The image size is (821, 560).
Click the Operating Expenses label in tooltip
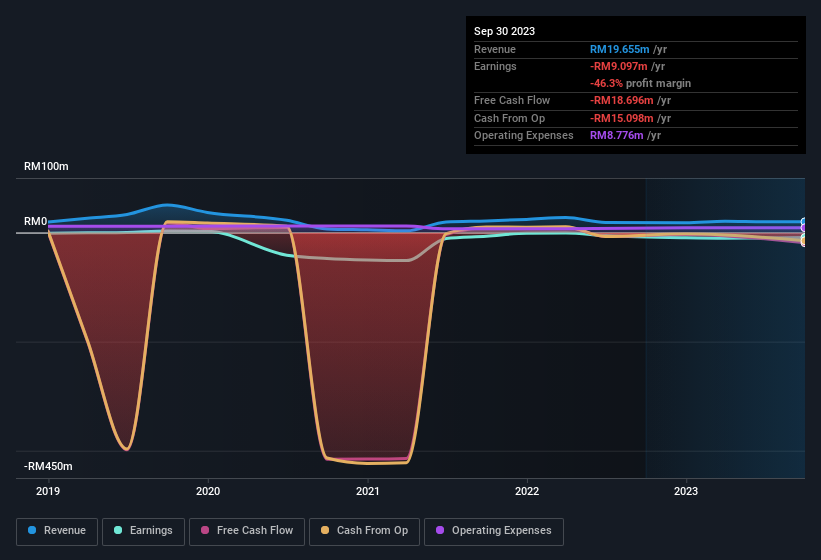click(x=524, y=136)
